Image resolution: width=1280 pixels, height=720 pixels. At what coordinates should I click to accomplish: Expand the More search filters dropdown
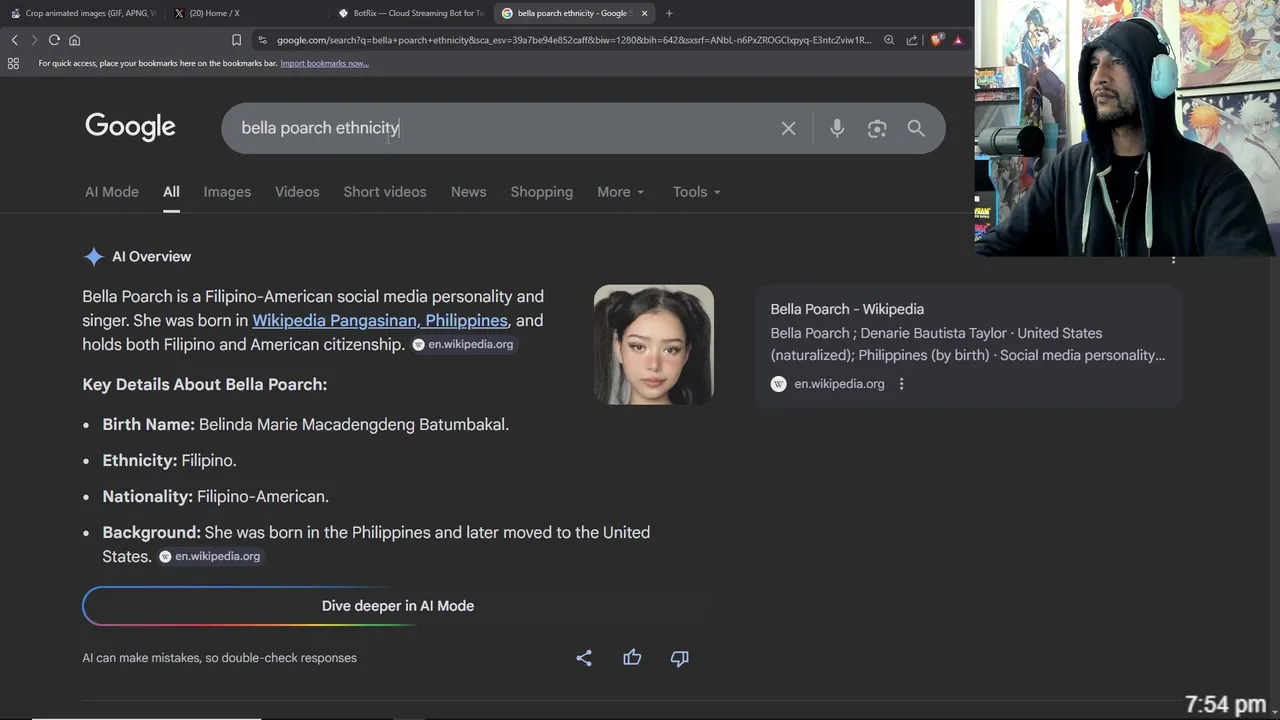click(620, 192)
